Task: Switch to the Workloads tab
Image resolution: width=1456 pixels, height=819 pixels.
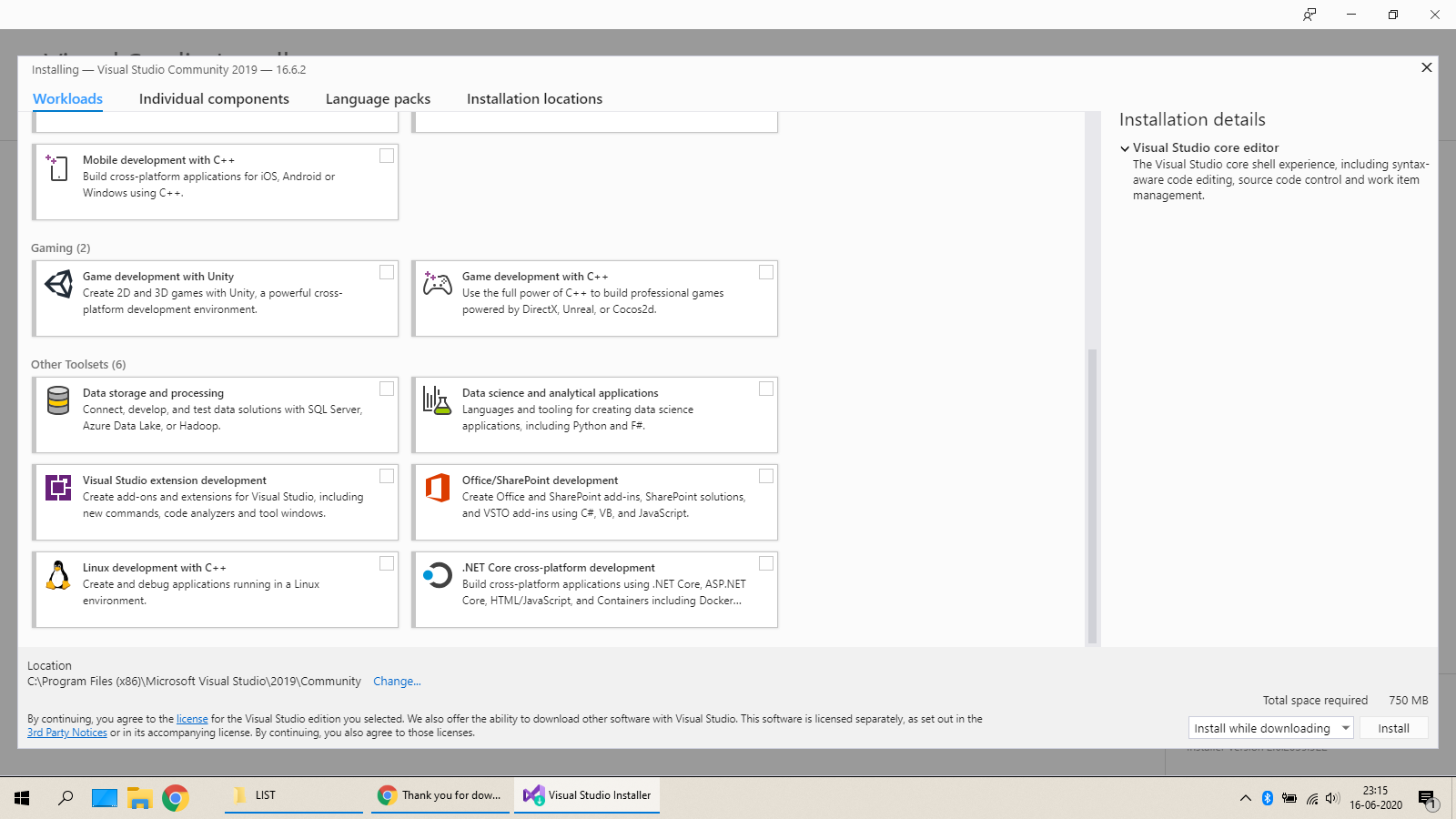Action: 67,98
